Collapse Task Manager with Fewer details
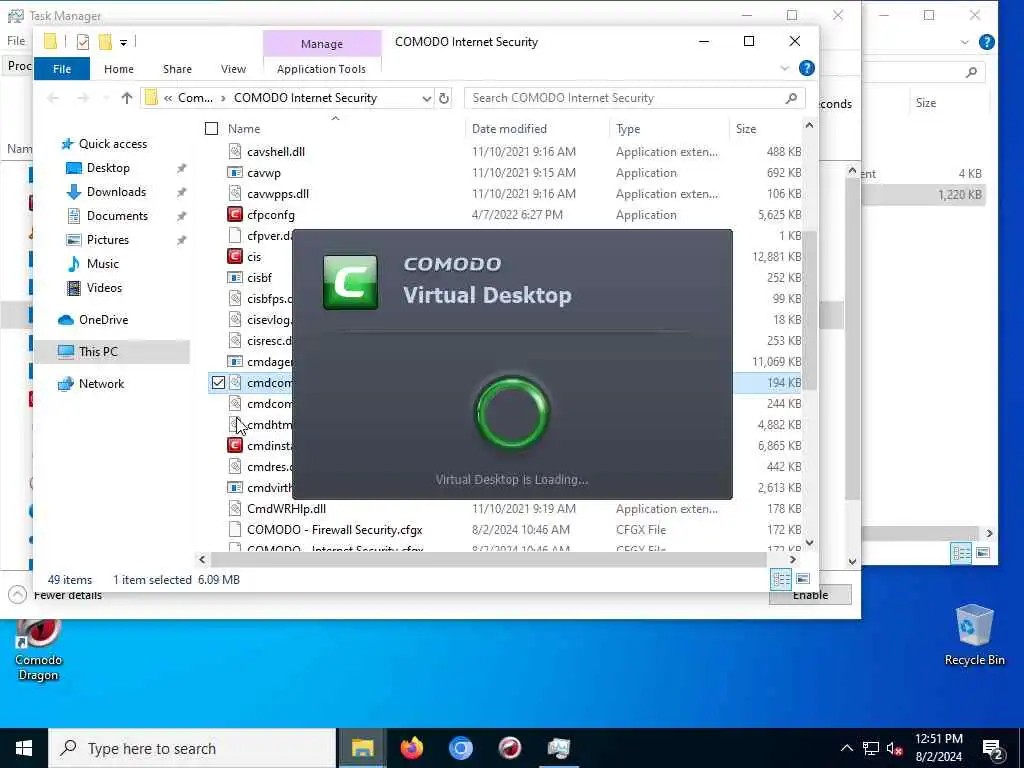The width and height of the screenshot is (1024, 768). pyautogui.click(x=56, y=595)
